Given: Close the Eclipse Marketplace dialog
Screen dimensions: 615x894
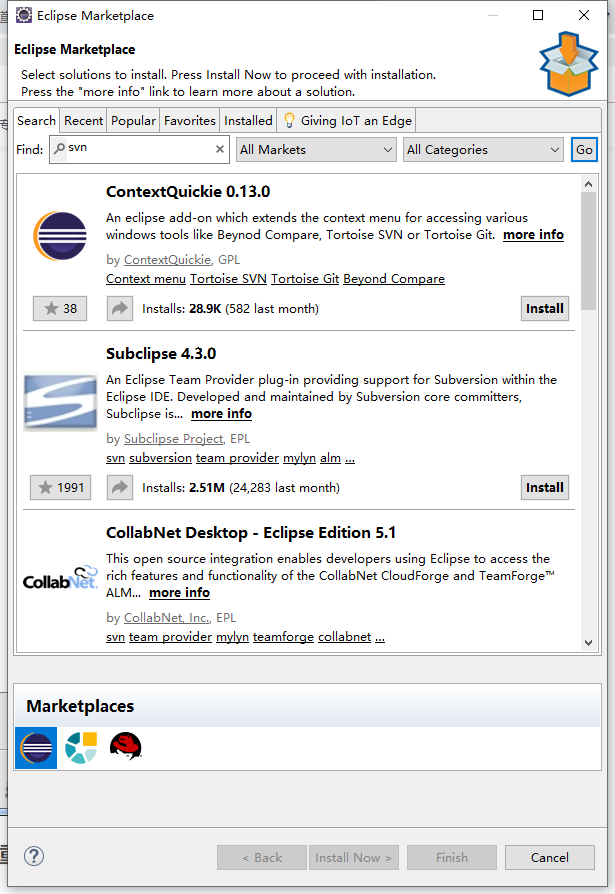Looking at the screenshot, I should (x=584, y=15).
